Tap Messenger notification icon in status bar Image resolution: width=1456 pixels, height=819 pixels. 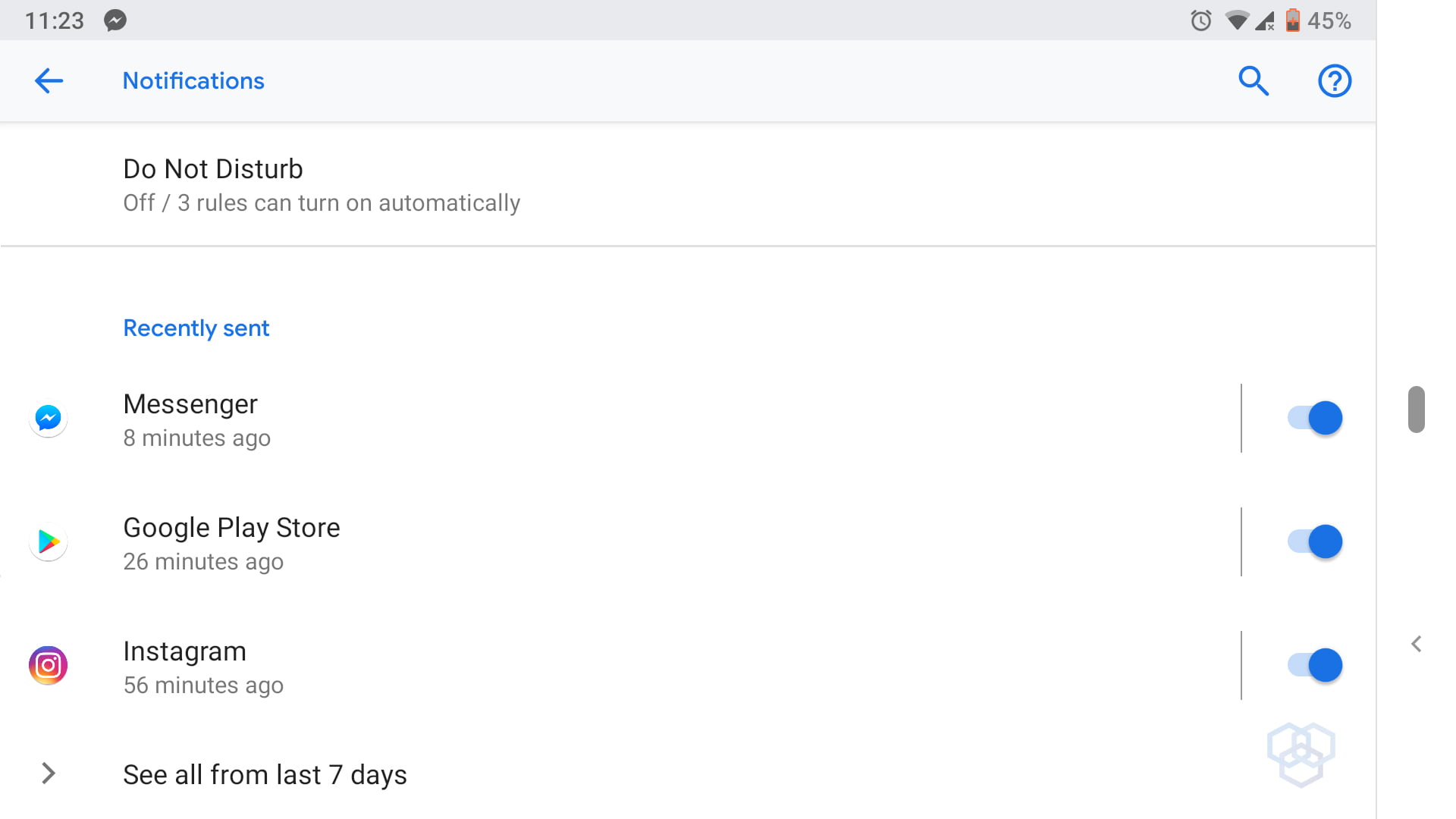(x=115, y=20)
